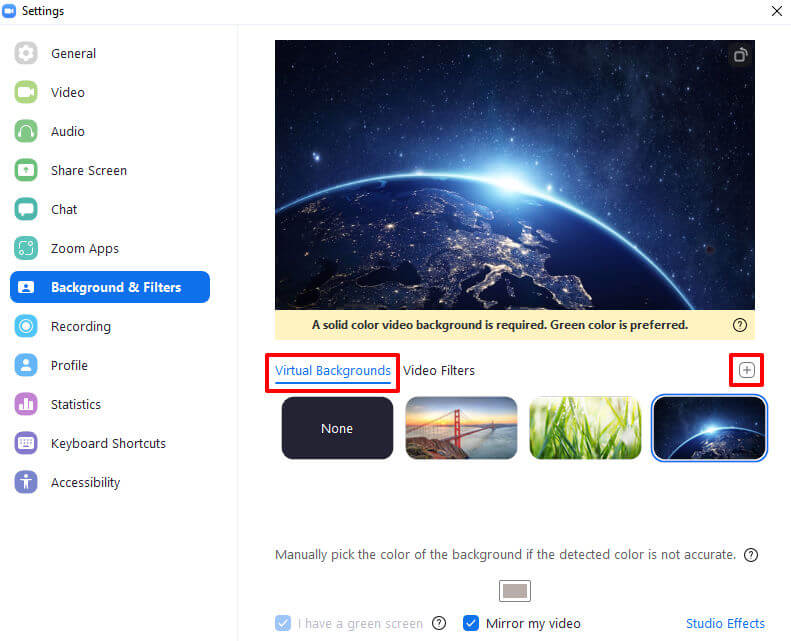
Task: Select None as virtual background
Action: [x=337, y=428]
